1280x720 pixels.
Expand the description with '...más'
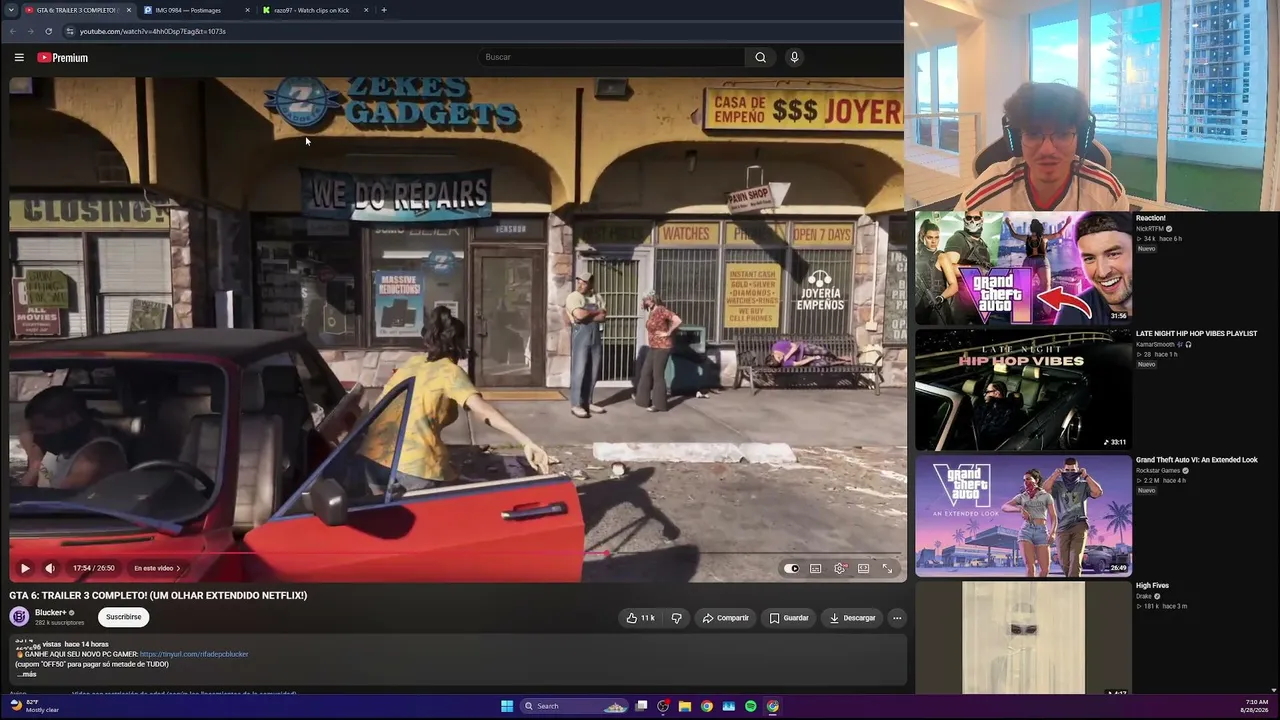[26, 674]
